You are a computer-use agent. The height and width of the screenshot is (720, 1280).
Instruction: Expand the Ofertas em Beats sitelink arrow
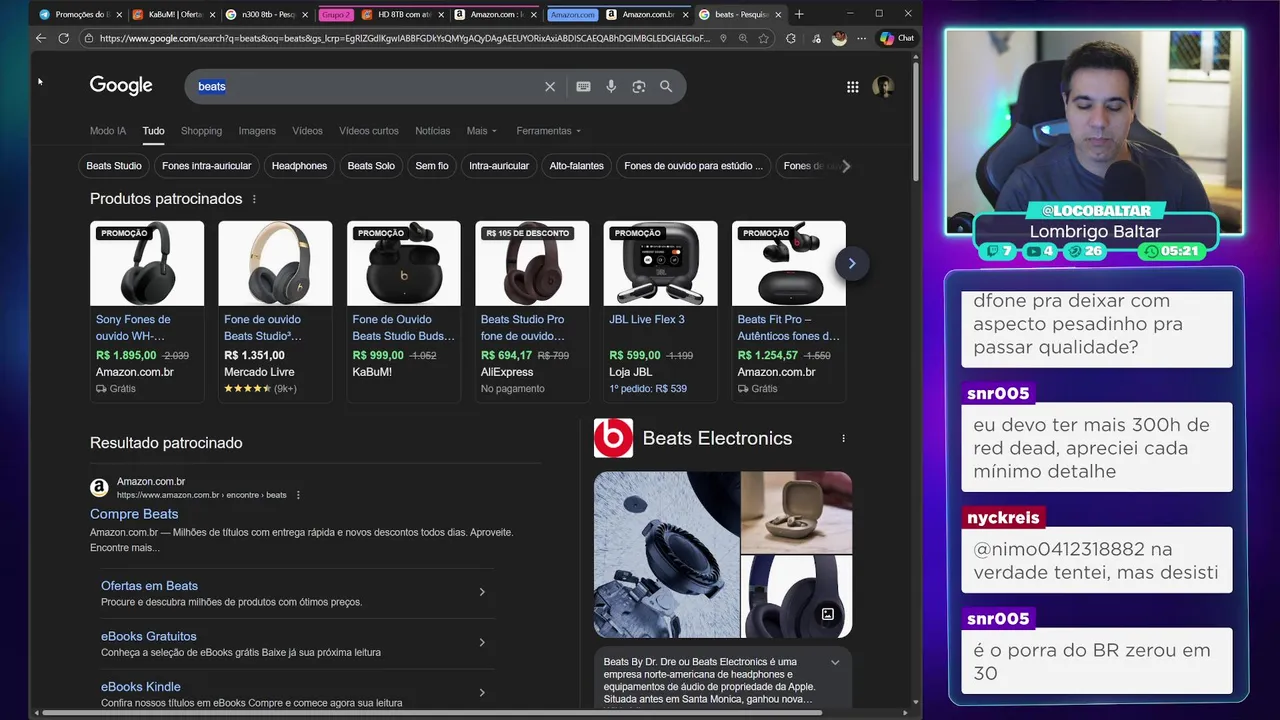pyautogui.click(x=482, y=592)
